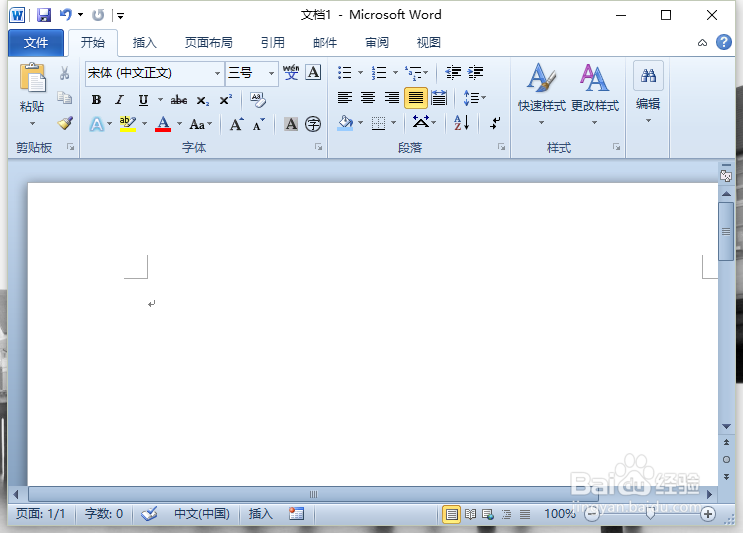This screenshot has width=743, height=533.
Task: Open the font name dropdown
Action: 217,73
